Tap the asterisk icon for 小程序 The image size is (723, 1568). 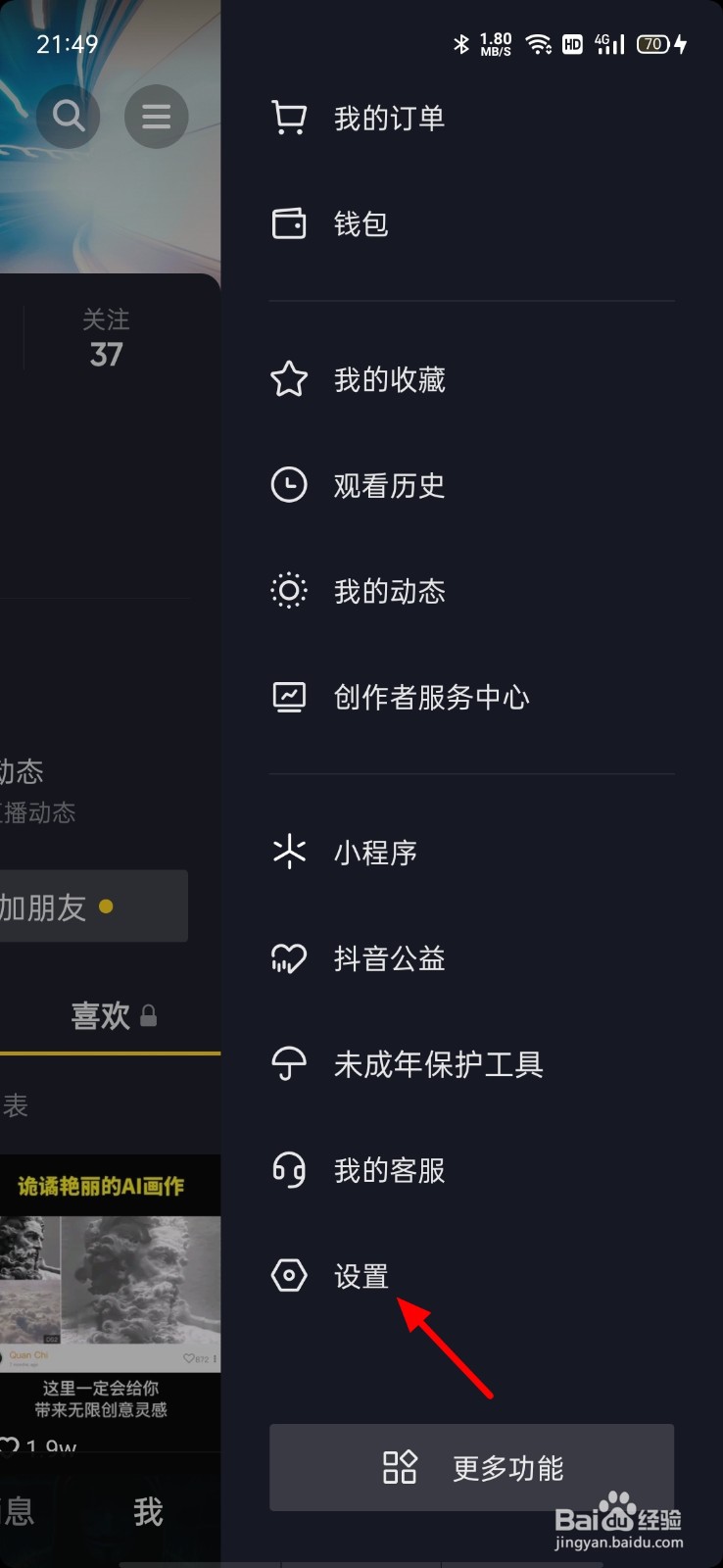click(289, 852)
